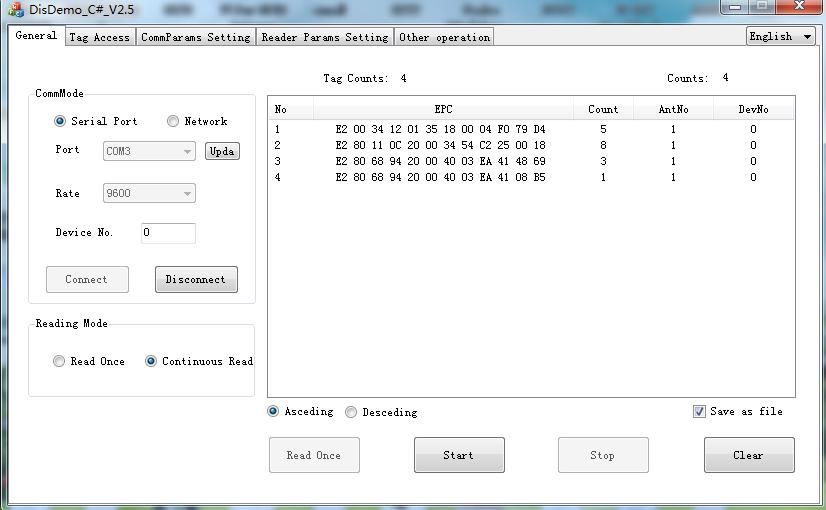Select Asceding sort order

273,411
